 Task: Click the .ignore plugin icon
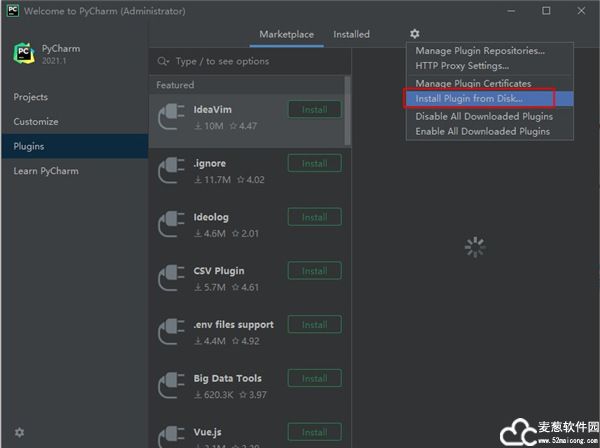pos(171,171)
